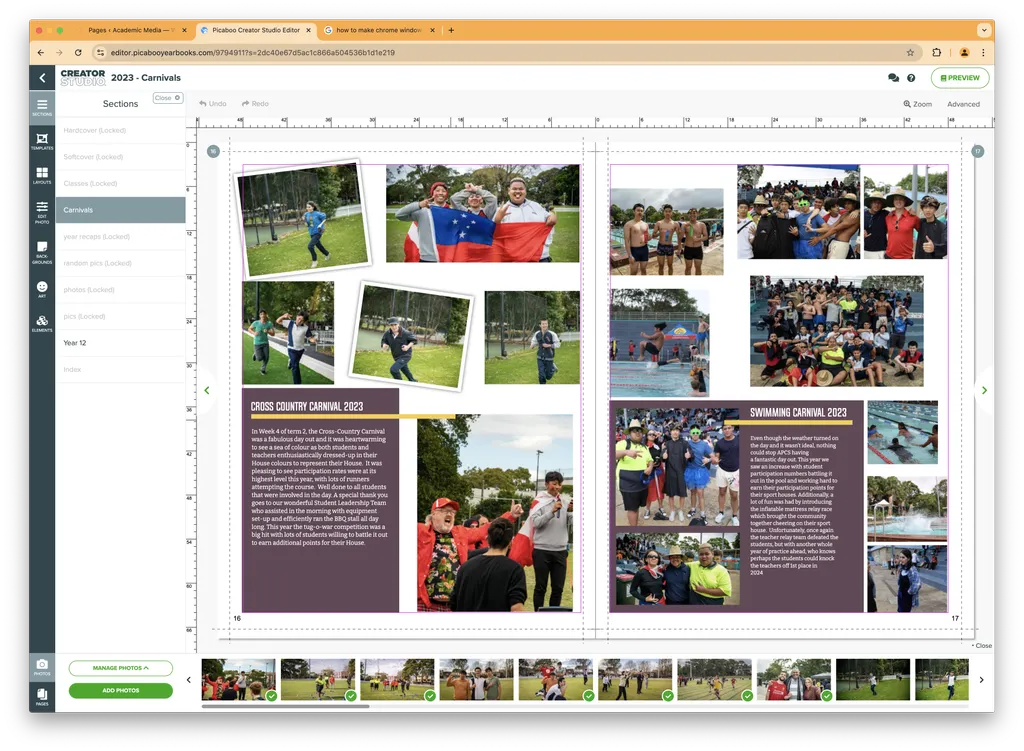
Task: Select the Swimming Carnival paragraph text box
Action: coord(794,506)
